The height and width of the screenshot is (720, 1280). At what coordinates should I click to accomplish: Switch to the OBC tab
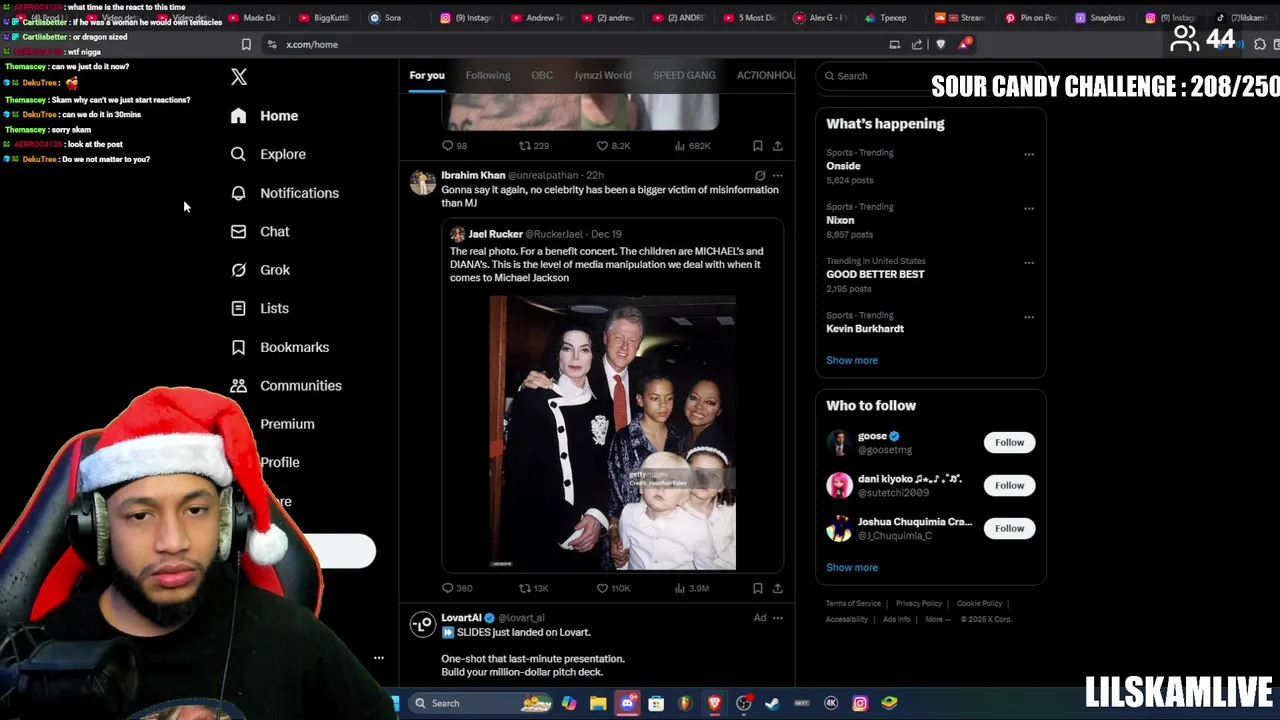point(542,75)
